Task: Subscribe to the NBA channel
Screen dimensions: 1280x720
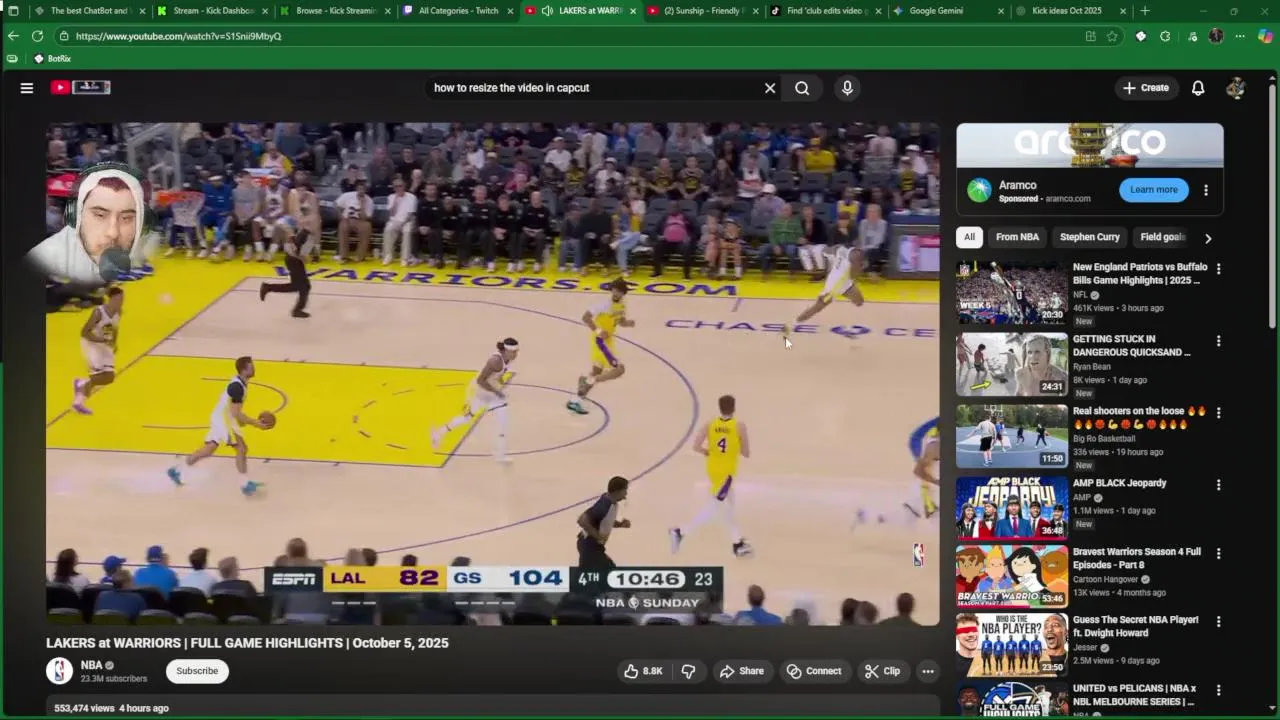Action: 197,671
